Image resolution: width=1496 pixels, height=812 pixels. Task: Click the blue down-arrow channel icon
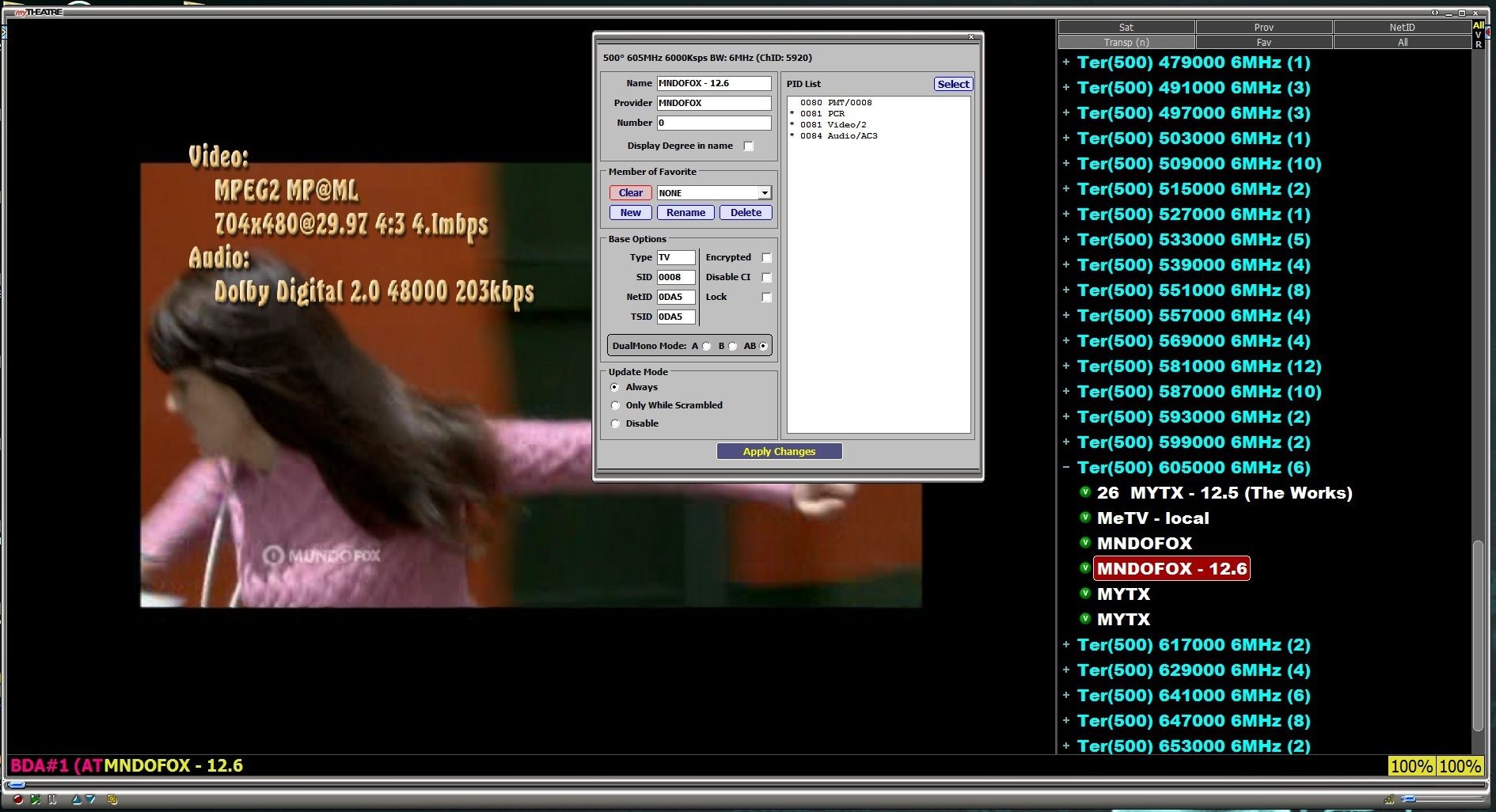pyautogui.click(x=90, y=799)
